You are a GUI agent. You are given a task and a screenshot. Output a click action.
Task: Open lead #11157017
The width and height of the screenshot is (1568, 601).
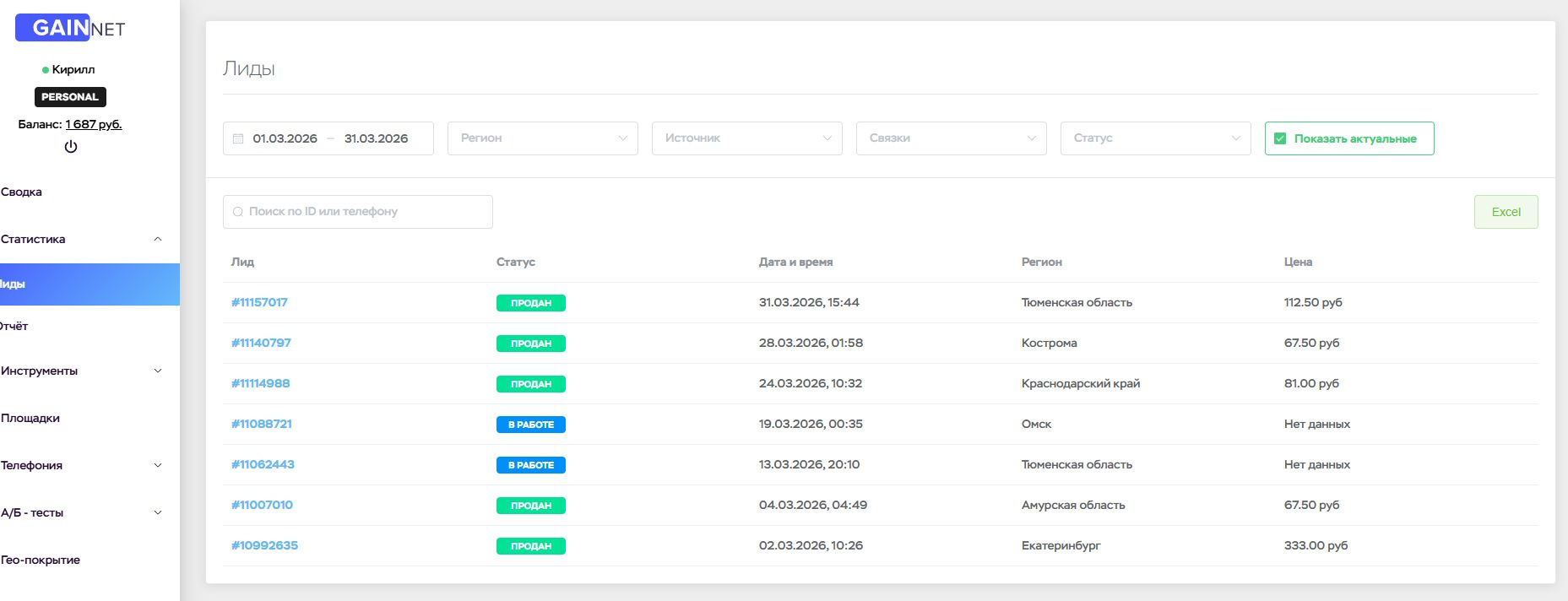click(x=259, y=302)
